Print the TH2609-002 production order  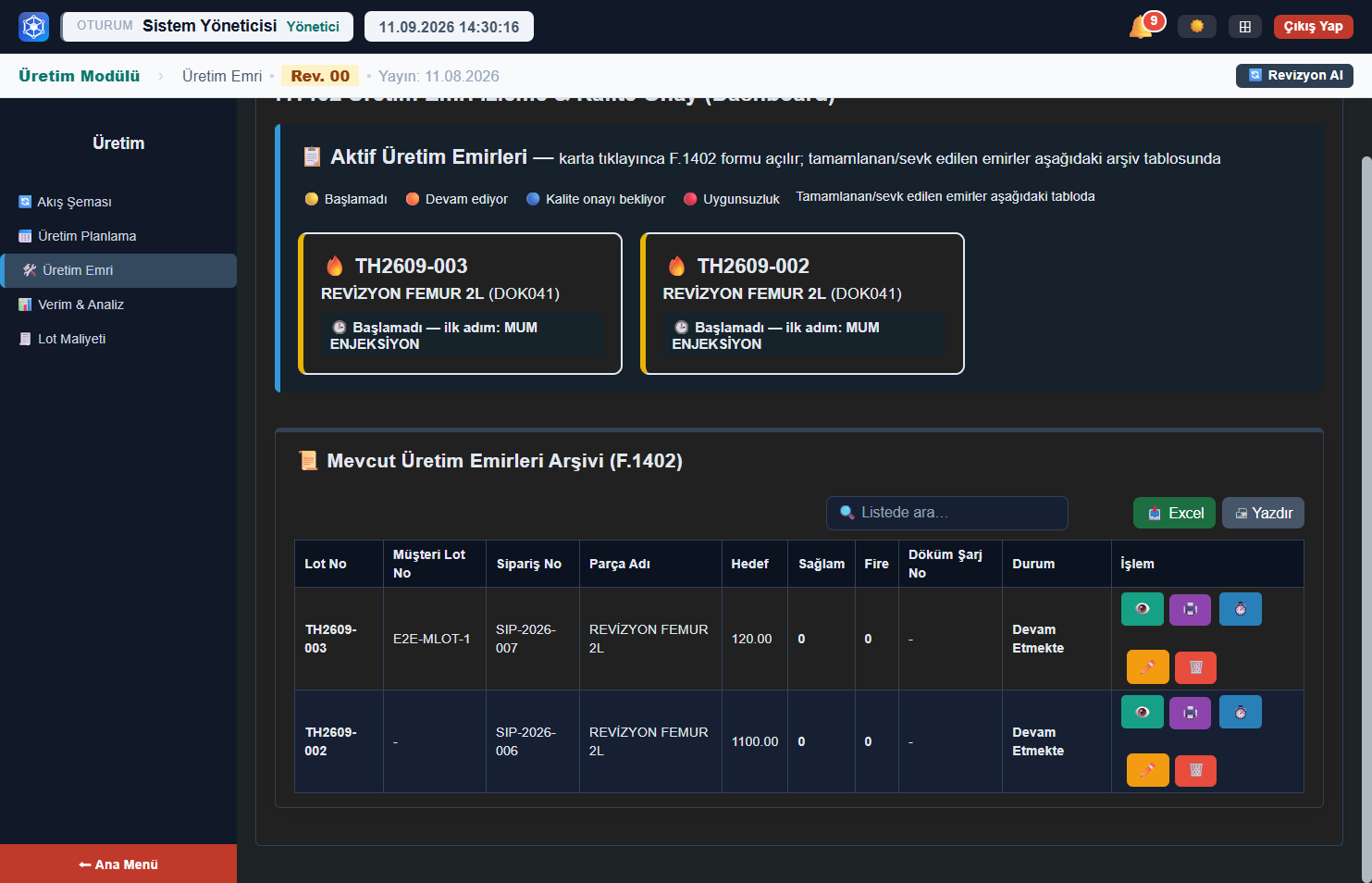pyautogui.click(x=1191, y=712)
